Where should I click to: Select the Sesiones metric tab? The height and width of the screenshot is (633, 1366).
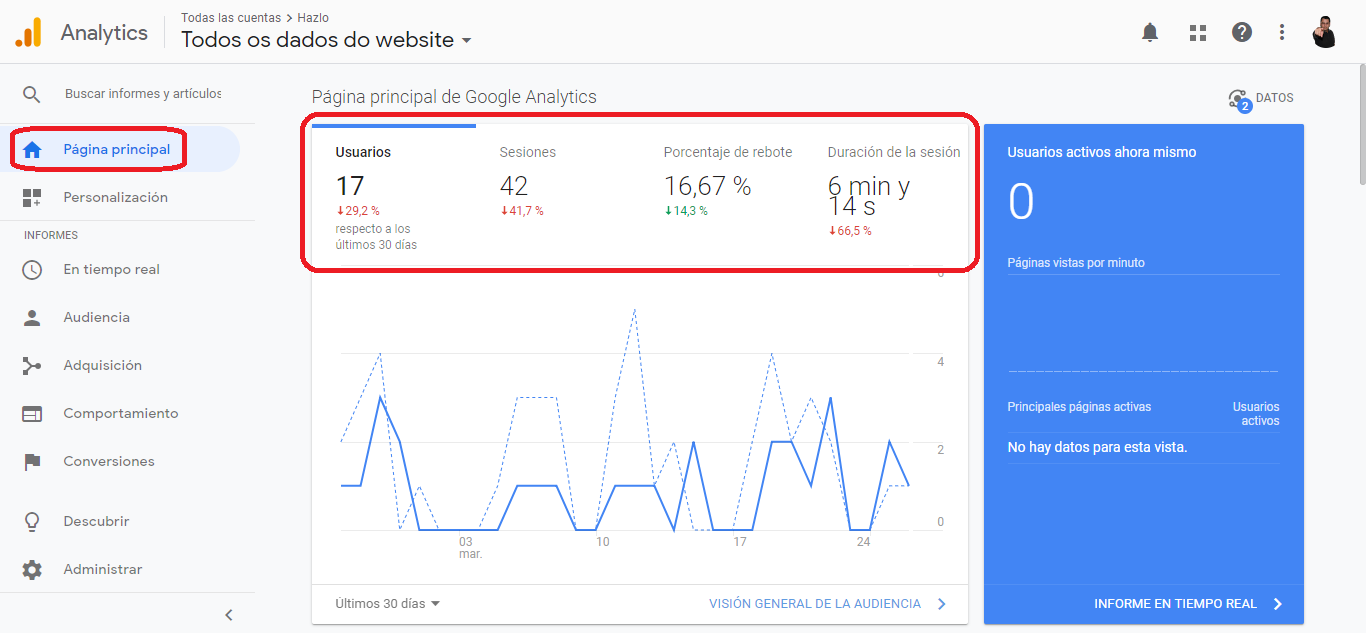coord(558,195)
